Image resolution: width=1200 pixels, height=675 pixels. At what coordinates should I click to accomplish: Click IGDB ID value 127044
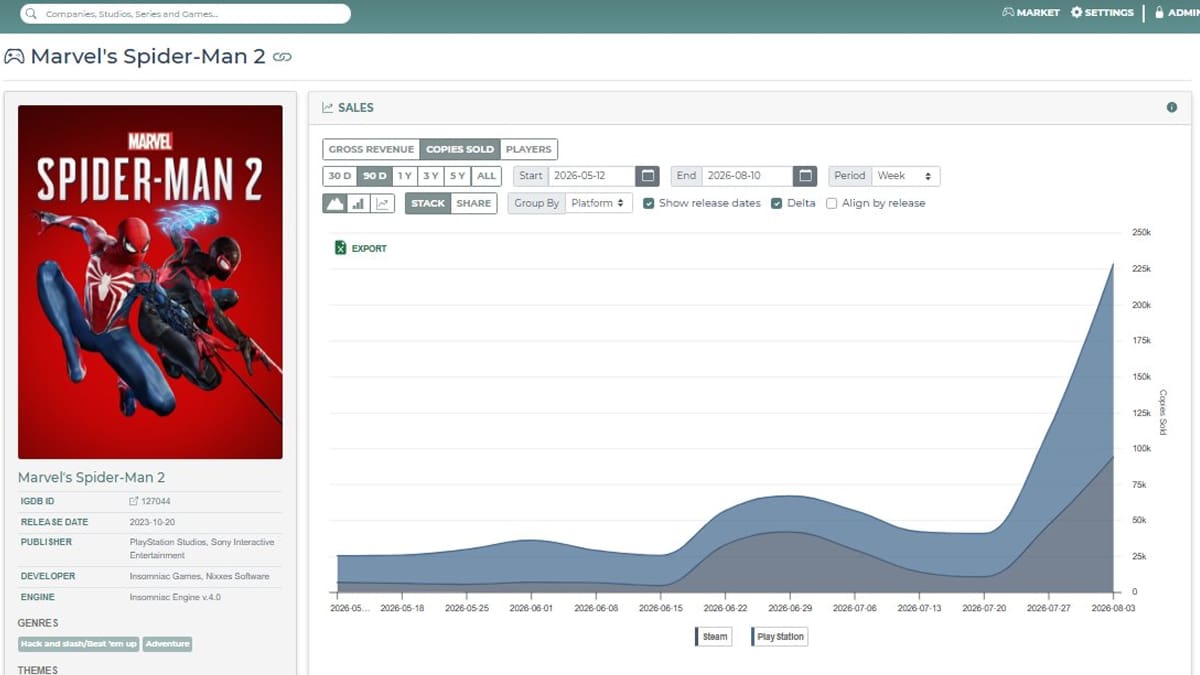coord(158,501)
